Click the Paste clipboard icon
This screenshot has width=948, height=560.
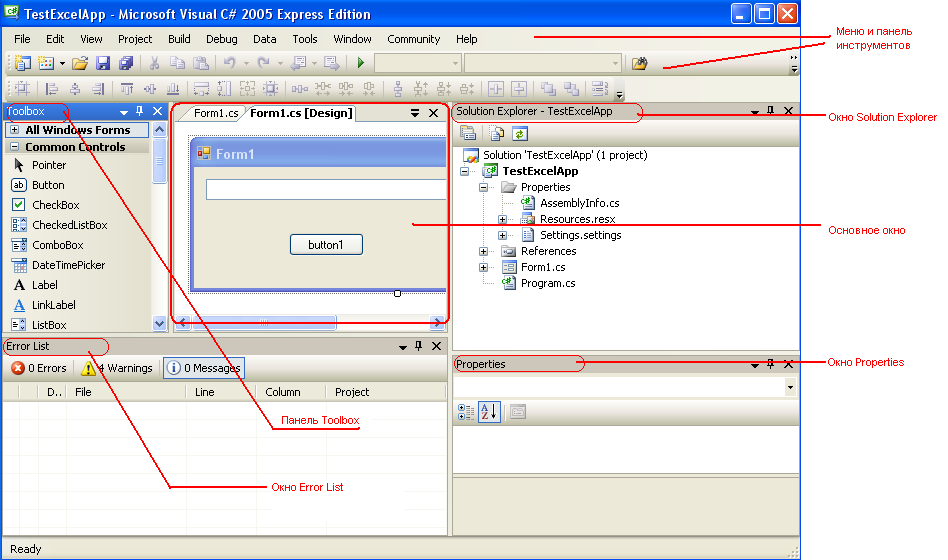[201, 63]
